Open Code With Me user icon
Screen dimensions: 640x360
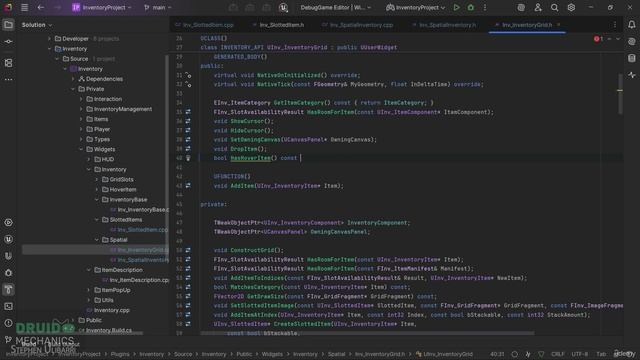[x=538, y=7]
